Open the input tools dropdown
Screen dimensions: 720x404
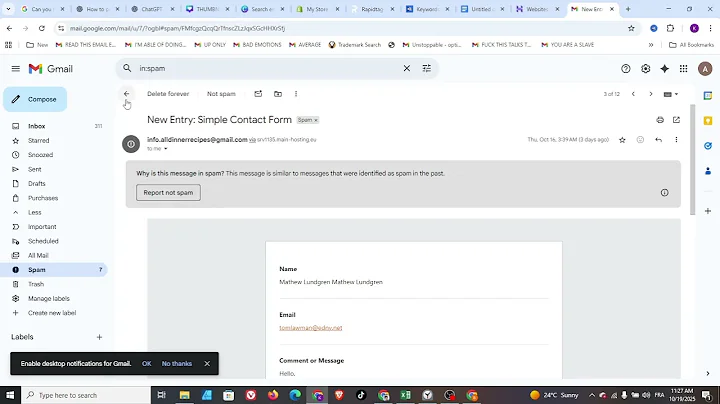coord(671,94)
